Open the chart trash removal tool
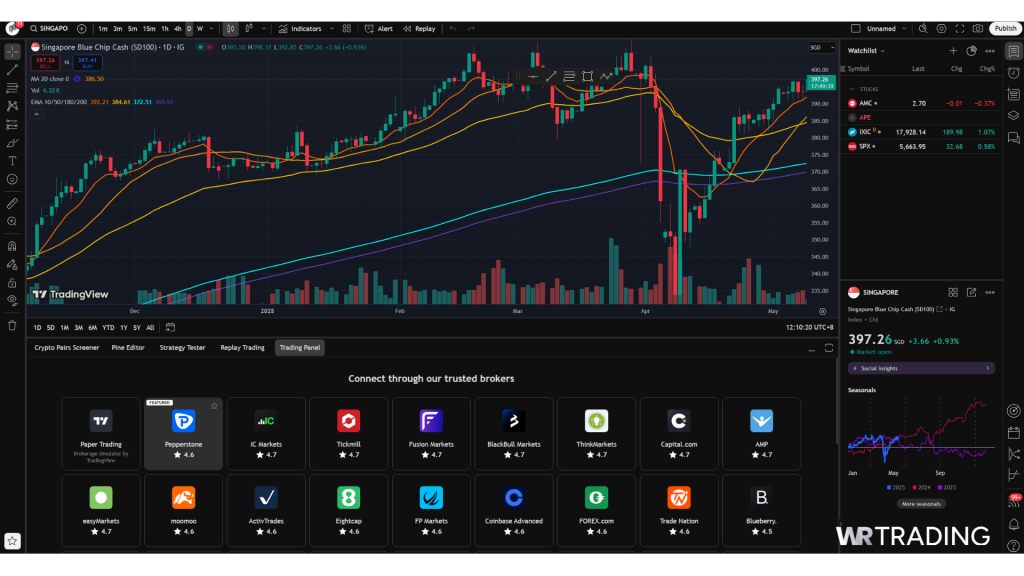This screenshot has width=1024, height=576. [11, 325]
